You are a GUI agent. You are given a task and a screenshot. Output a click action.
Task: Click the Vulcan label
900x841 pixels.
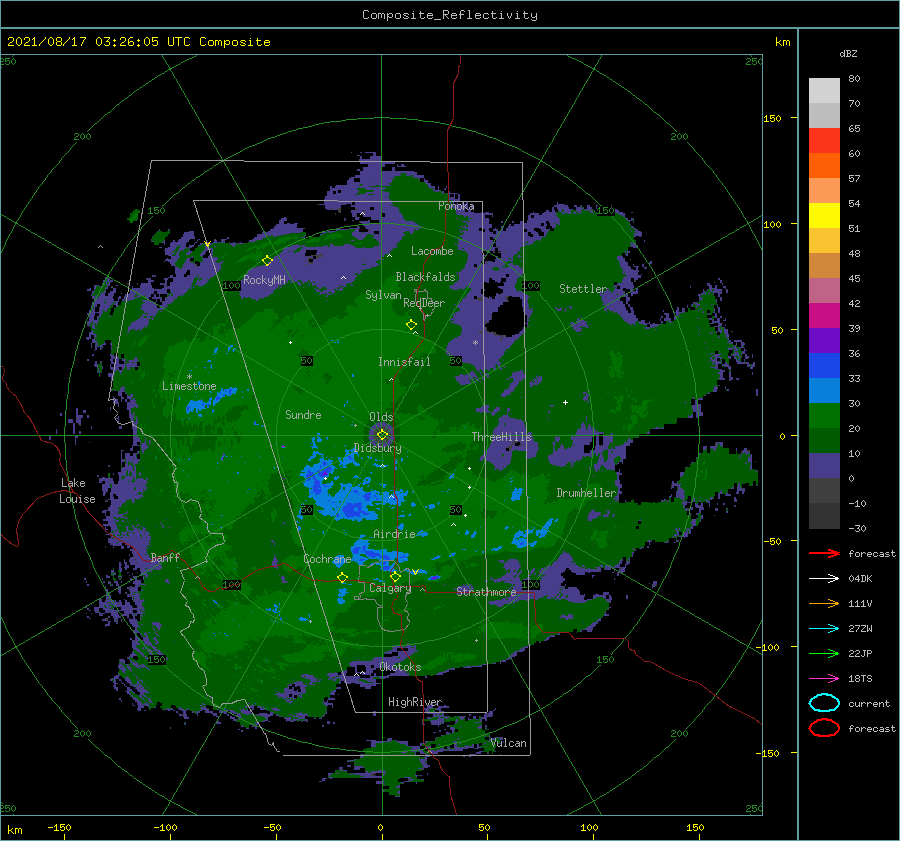pos(509,743)
